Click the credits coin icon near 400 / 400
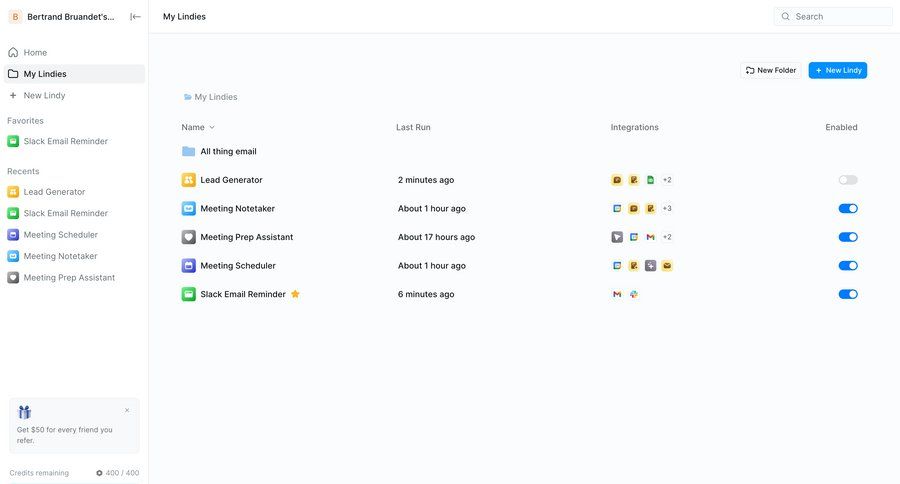Viewport: 900px width, 484px height. (x=99, y=473)
